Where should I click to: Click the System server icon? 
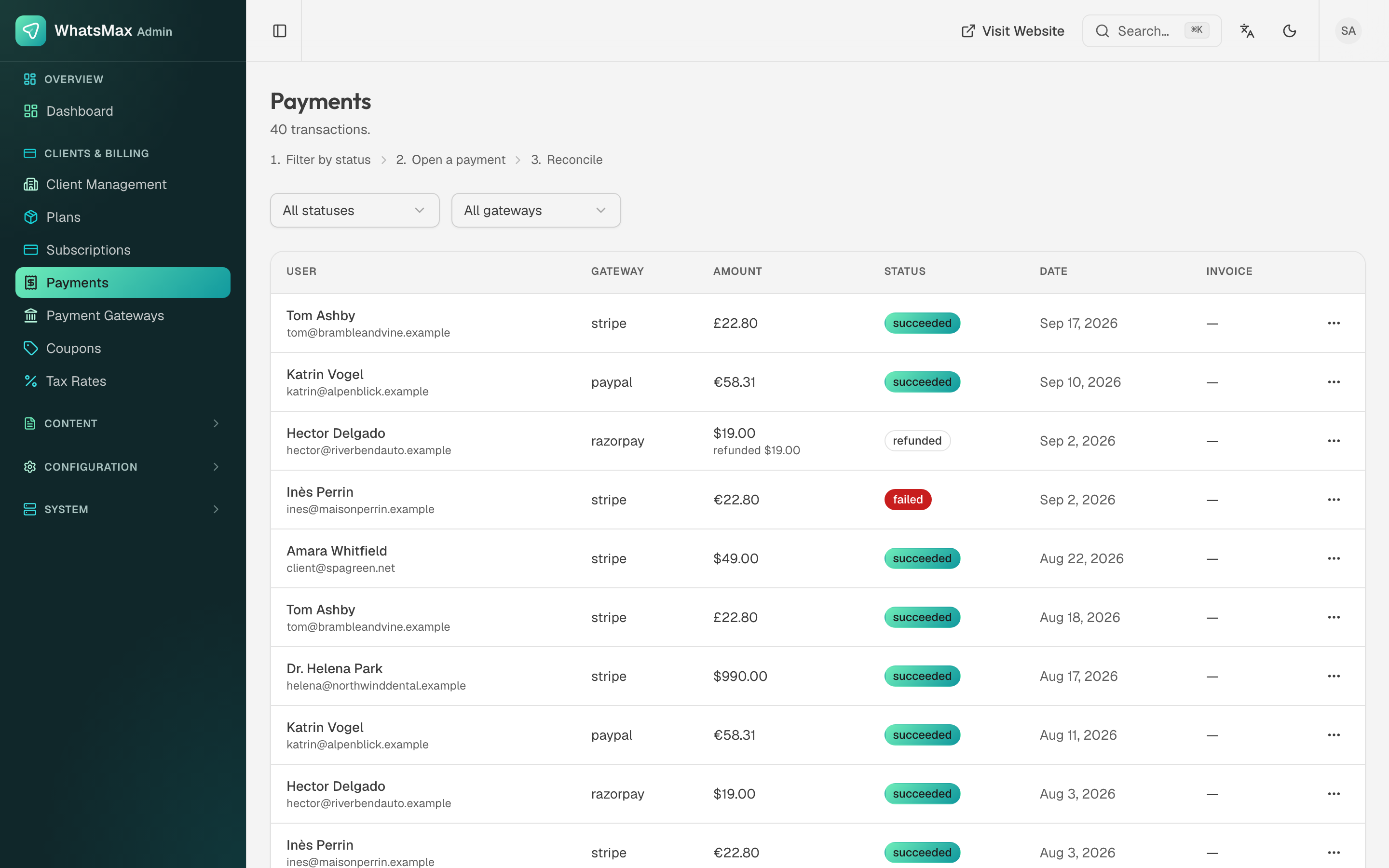(30, 509)
